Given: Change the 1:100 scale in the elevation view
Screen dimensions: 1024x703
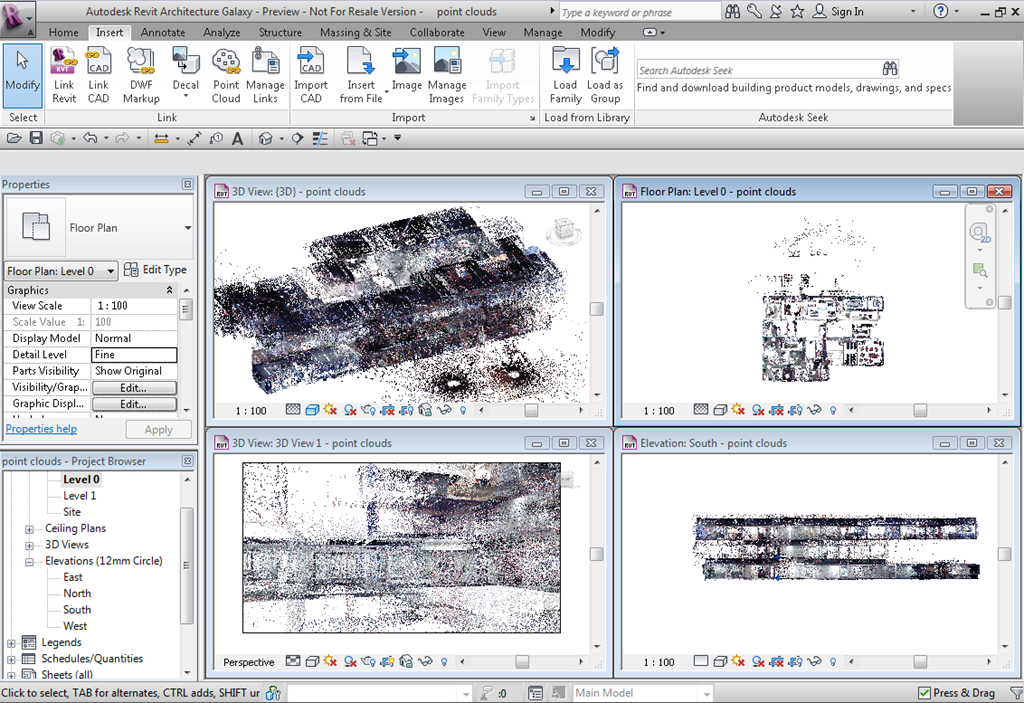Looking at the screenshot, I should click(x=657, y=661).
